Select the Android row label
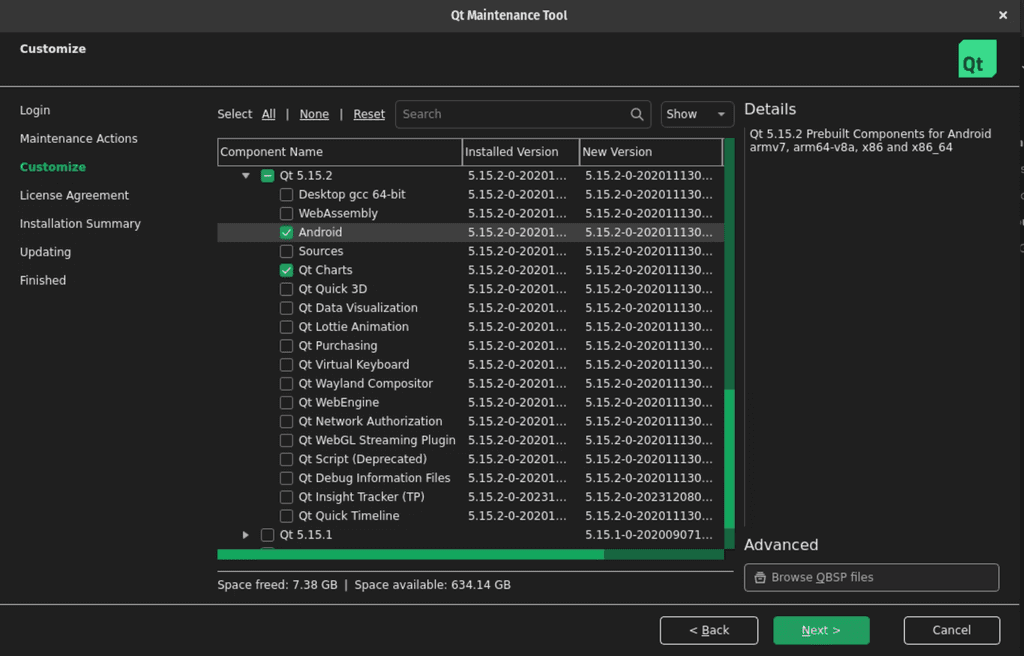Screen dimensions: 1024x656 pyautogui.click(x=320, y=233)
